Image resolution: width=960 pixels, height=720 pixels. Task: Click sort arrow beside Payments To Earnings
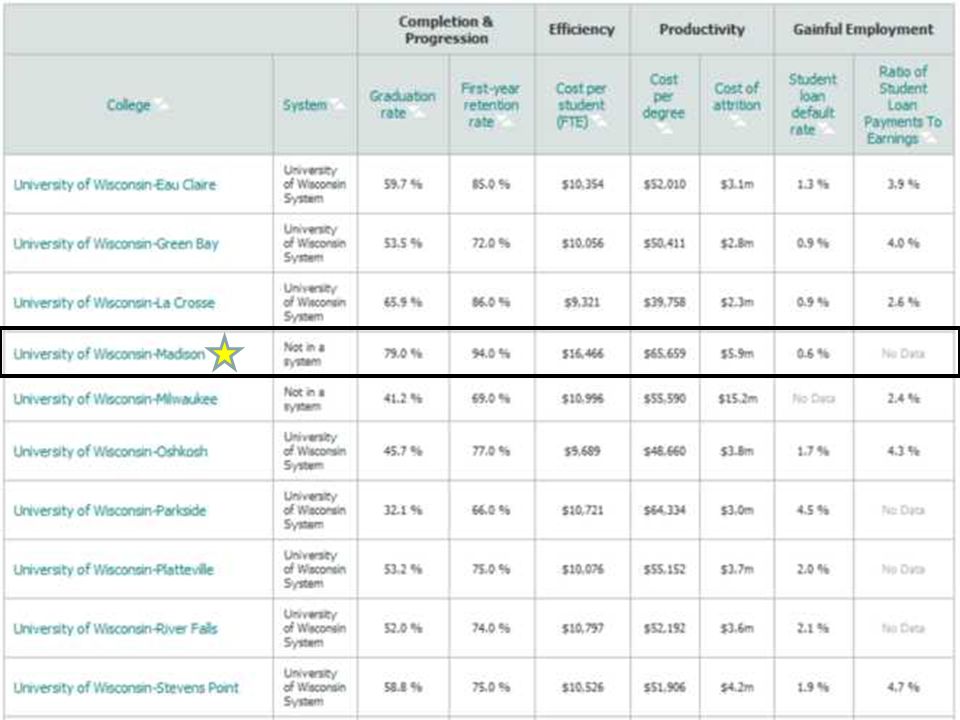pyautogui.click(x=929, y=139)
